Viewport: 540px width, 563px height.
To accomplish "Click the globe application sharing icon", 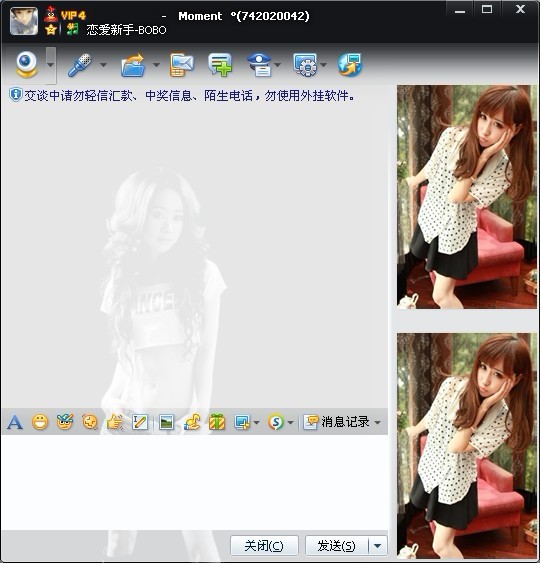I will pyautogui.click(x=350, y=65).
